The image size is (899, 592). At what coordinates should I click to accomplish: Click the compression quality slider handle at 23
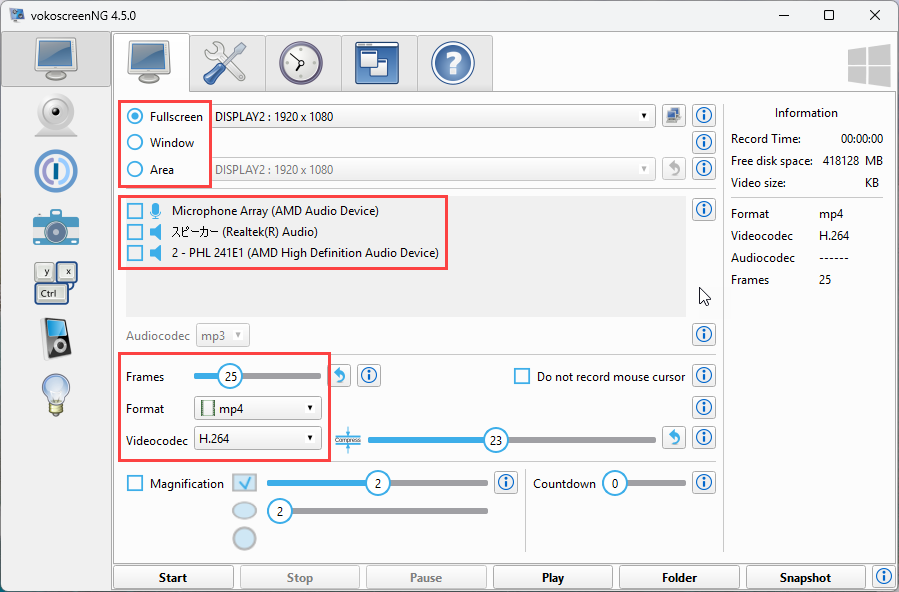point(496,440)
